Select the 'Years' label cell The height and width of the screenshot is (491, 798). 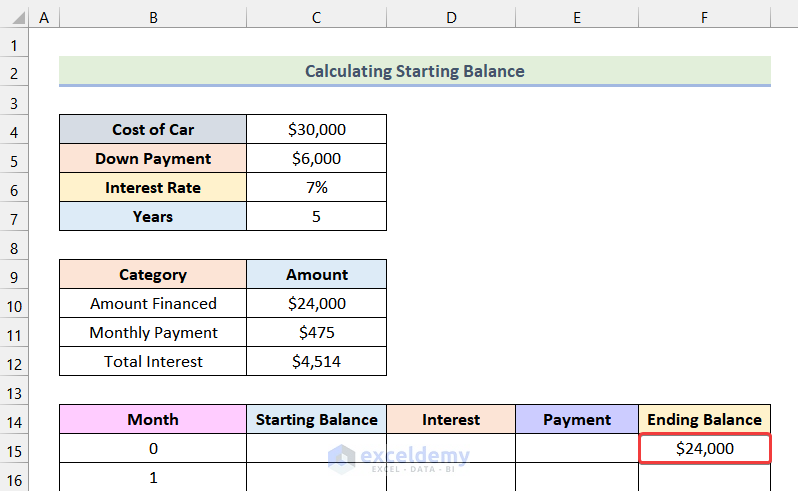click(x=153, y=216)
